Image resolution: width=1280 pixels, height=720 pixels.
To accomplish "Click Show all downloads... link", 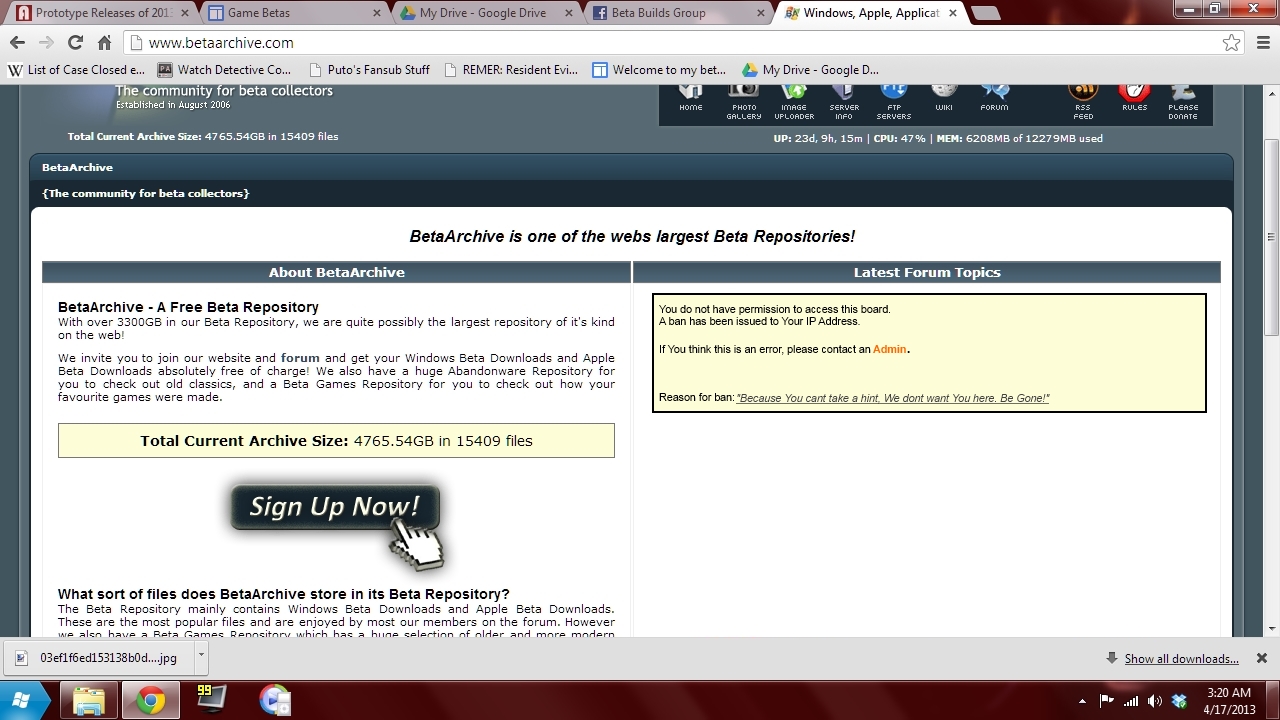I will 1181,659.
